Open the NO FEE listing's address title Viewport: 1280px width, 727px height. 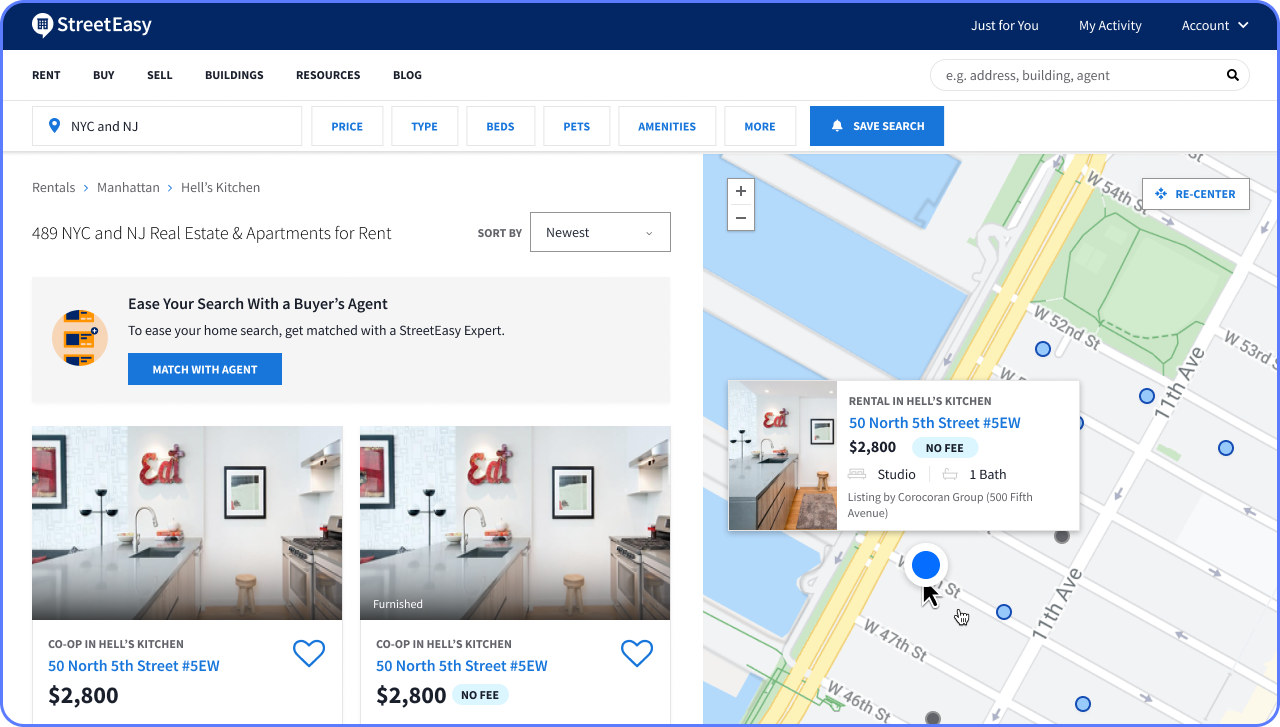point(462,666)
